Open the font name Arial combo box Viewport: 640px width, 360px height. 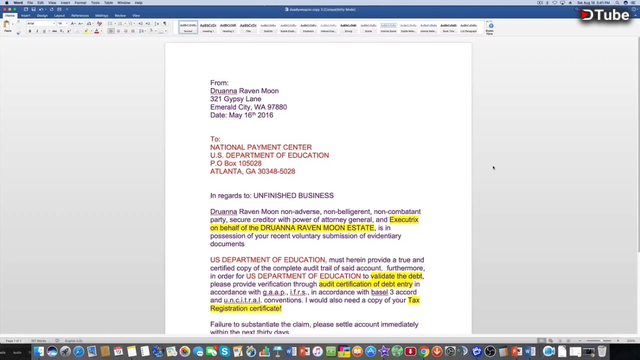coord(41,23)
